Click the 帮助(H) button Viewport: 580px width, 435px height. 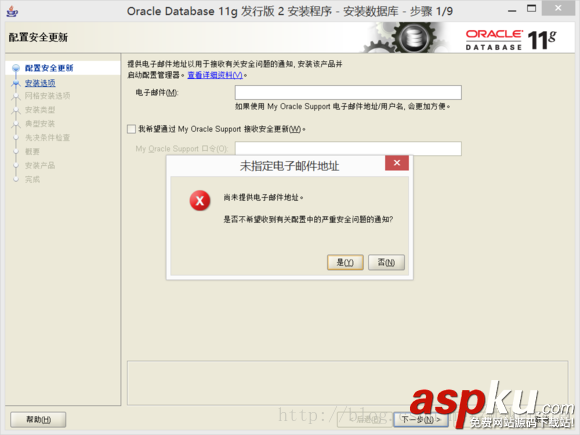pos(38,419)
